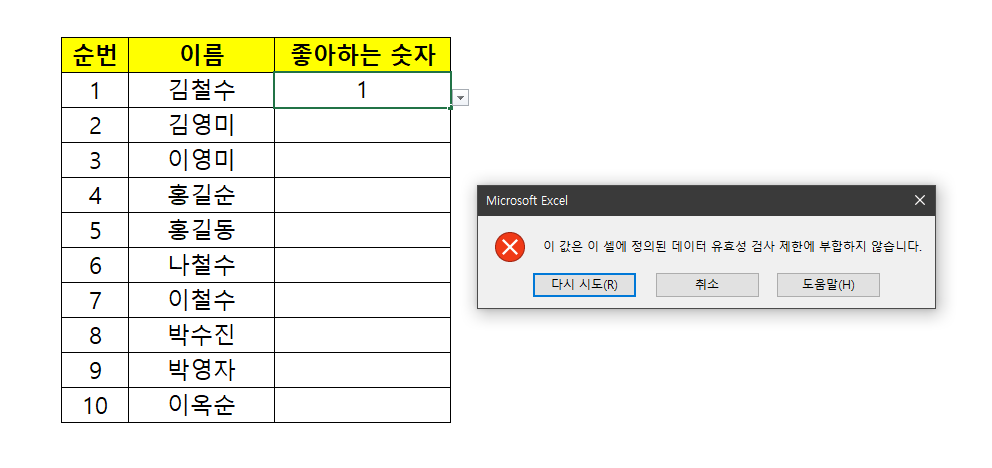Select the empty favorite number cell for 이옥순
This screenshot has height=468, width=992.
tap(363, 405)
